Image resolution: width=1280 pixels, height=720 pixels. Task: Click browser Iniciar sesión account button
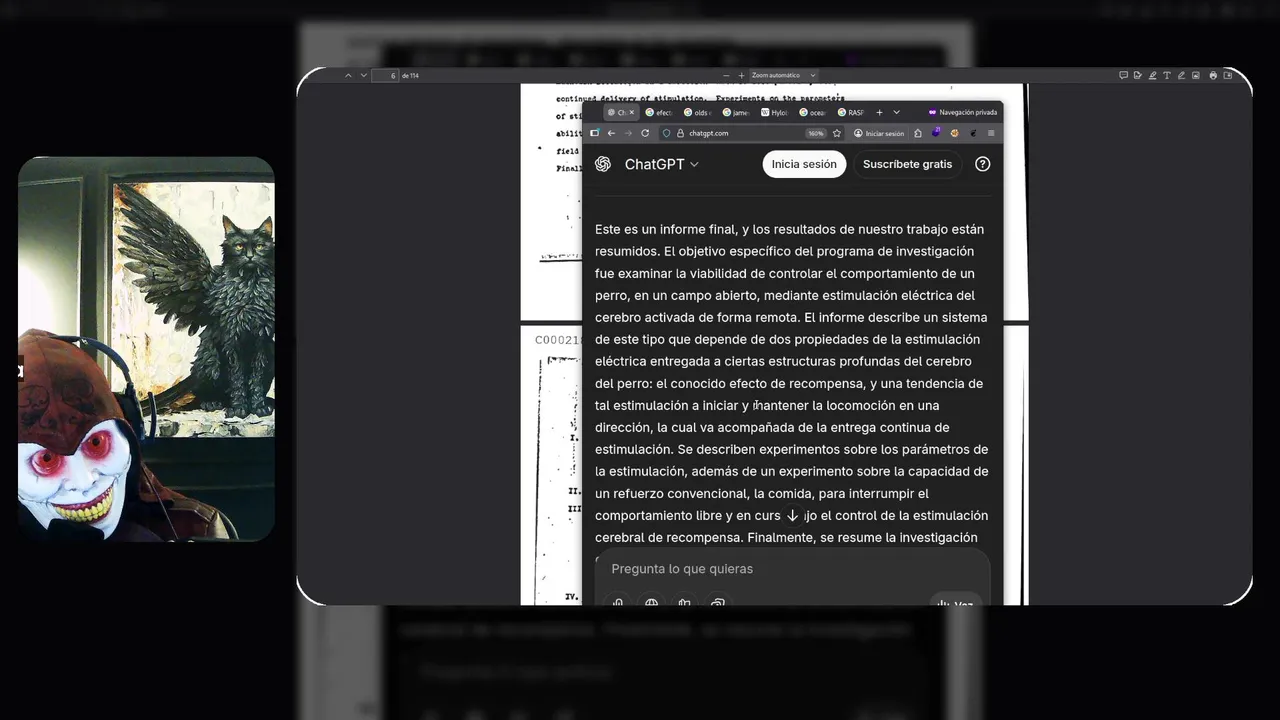tap(877, 133)
